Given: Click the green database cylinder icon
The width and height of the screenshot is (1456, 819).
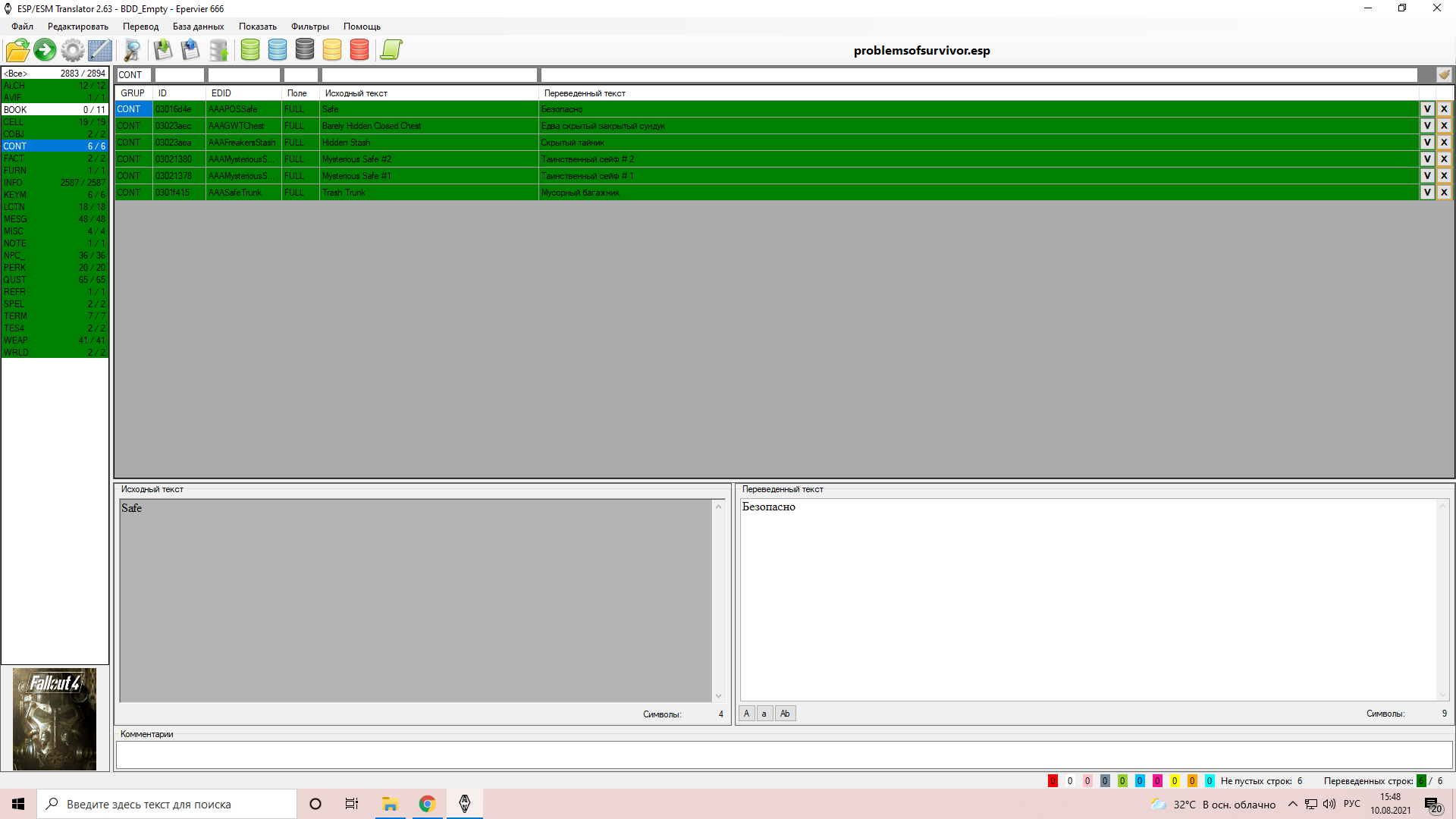Looking at the screenshot, I should point(249,50).
